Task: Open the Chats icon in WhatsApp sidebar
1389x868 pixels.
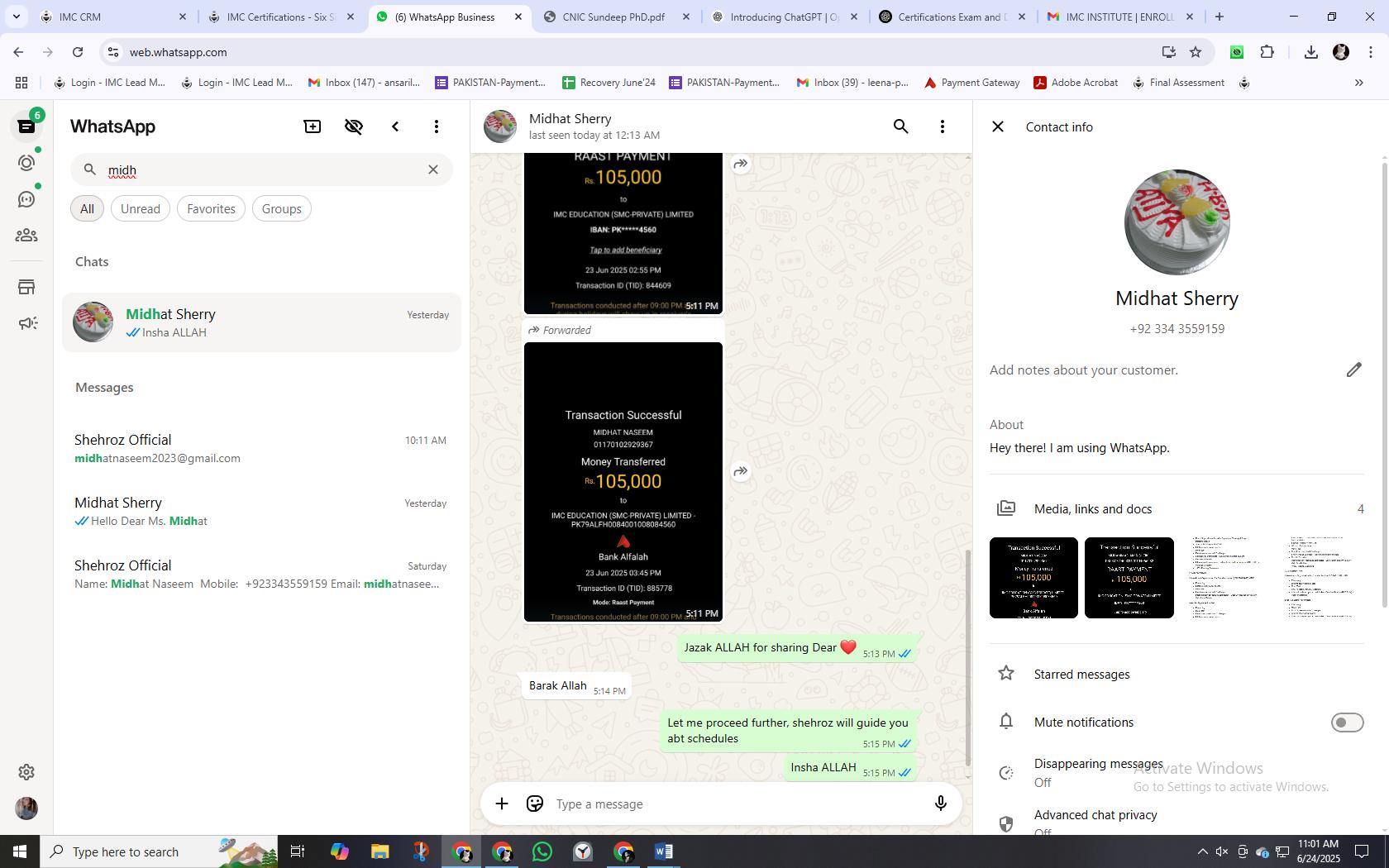Action: pos(26,126)
